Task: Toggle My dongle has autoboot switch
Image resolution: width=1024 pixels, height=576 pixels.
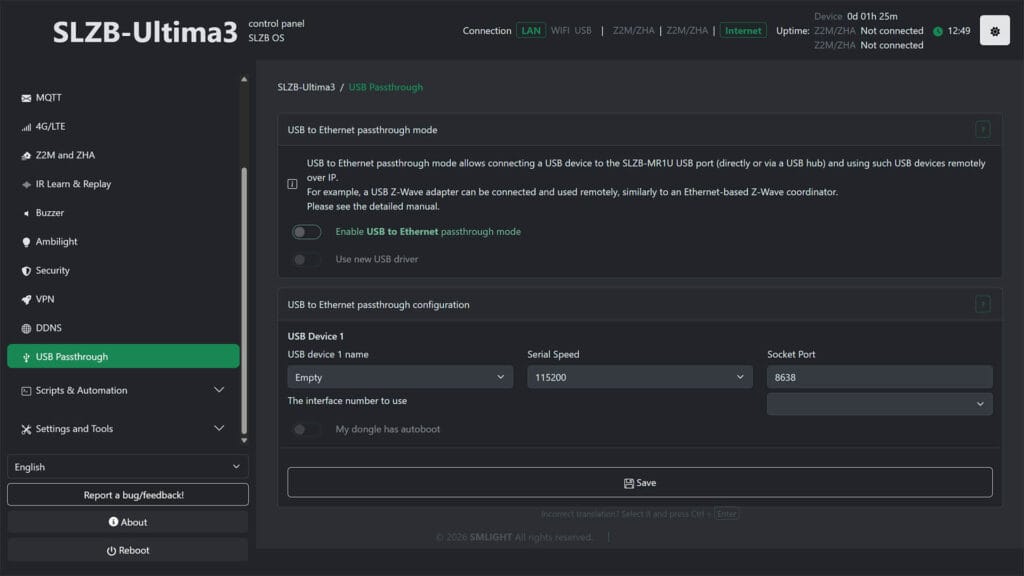Action: [x=306, y=430]
